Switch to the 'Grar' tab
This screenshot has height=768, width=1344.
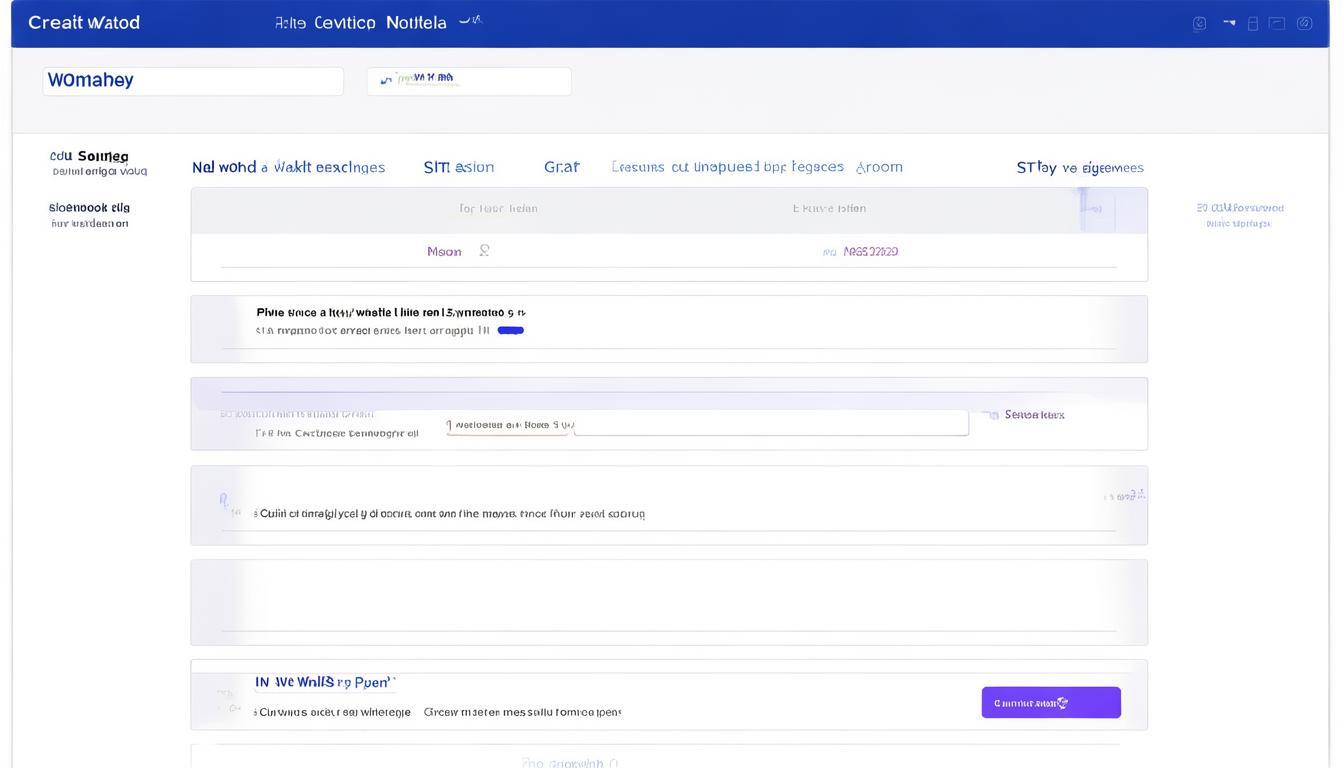[561, 167]
